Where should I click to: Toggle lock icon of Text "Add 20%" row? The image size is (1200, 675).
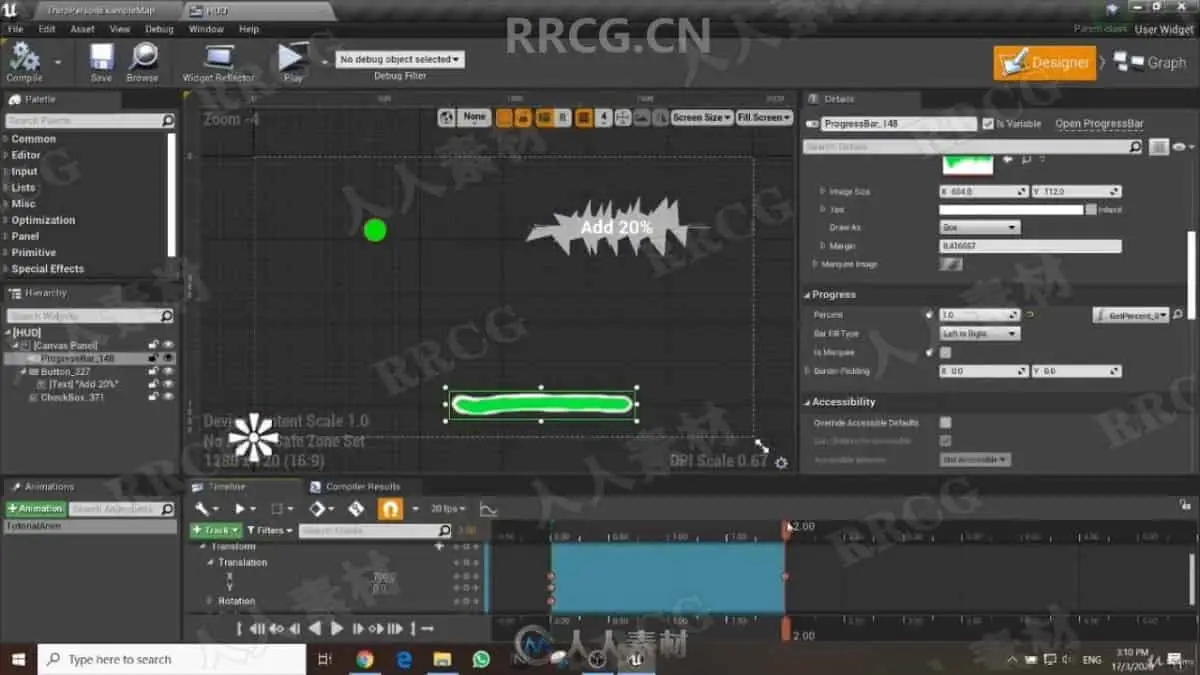pos(153,384)
